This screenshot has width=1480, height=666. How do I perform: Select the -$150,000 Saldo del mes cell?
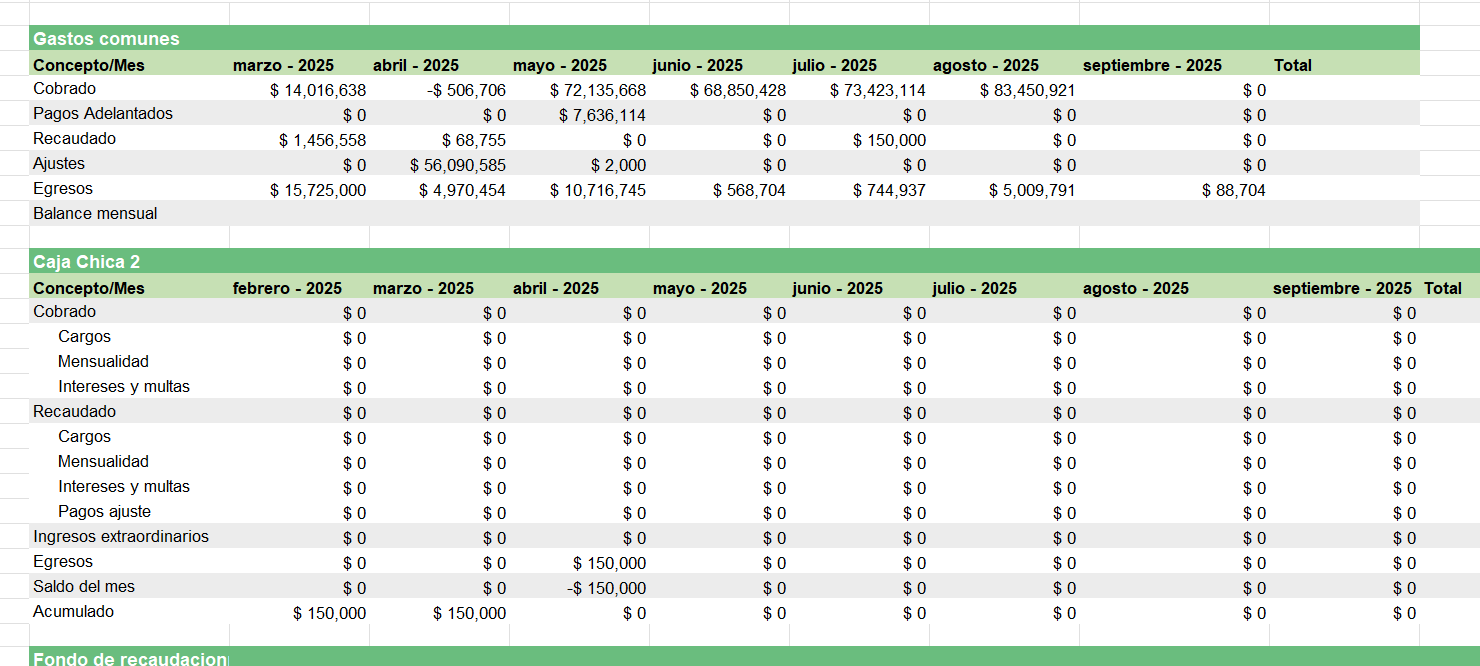[606, 588]
